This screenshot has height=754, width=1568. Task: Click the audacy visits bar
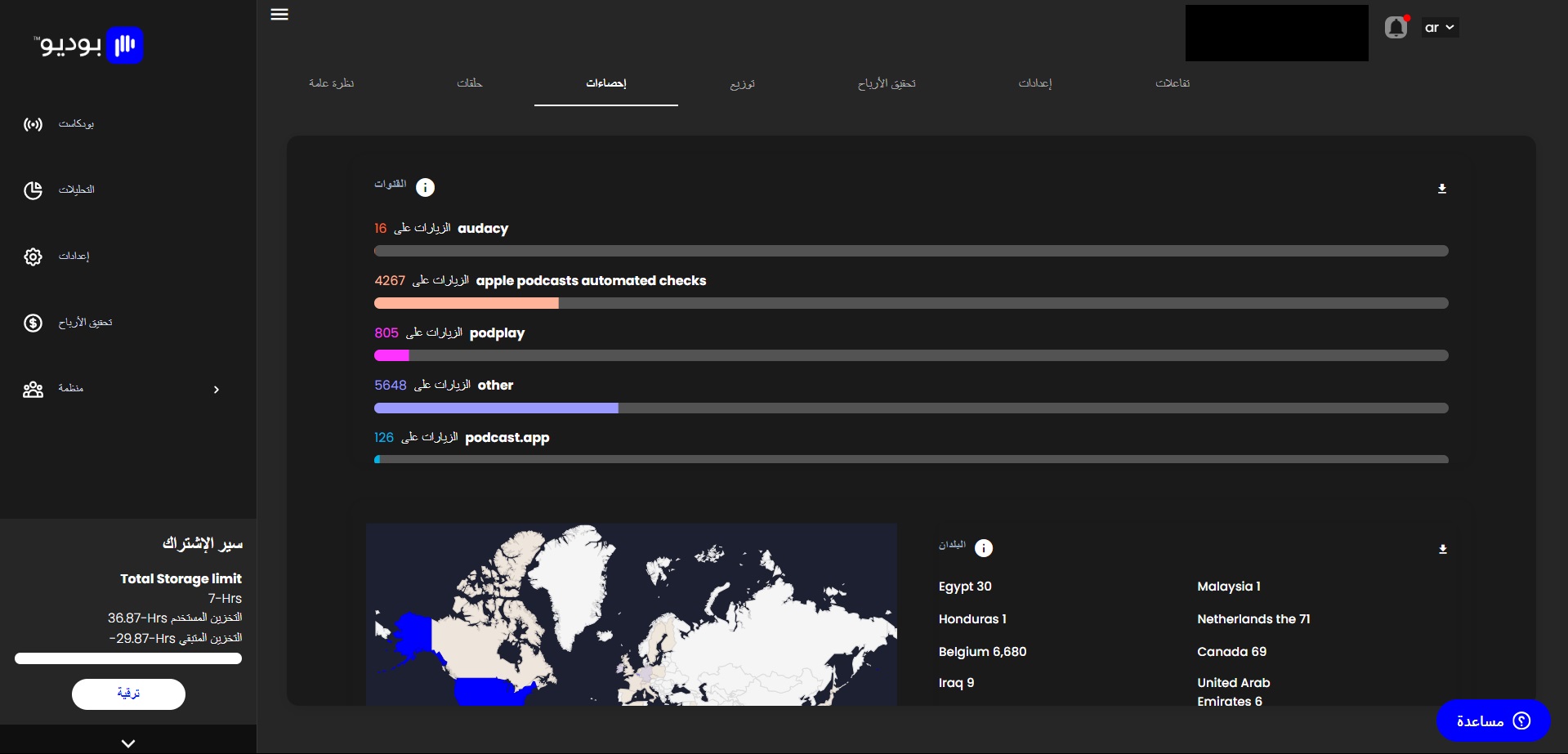coord(911,251)
